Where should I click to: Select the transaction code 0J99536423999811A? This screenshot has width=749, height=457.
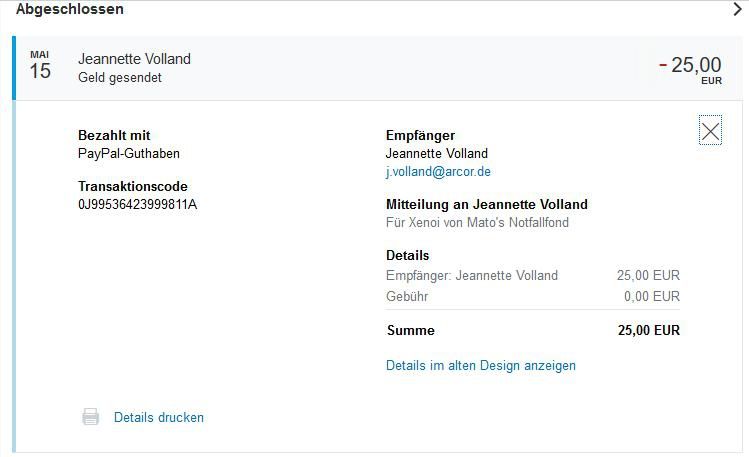[x=138, y=204]
